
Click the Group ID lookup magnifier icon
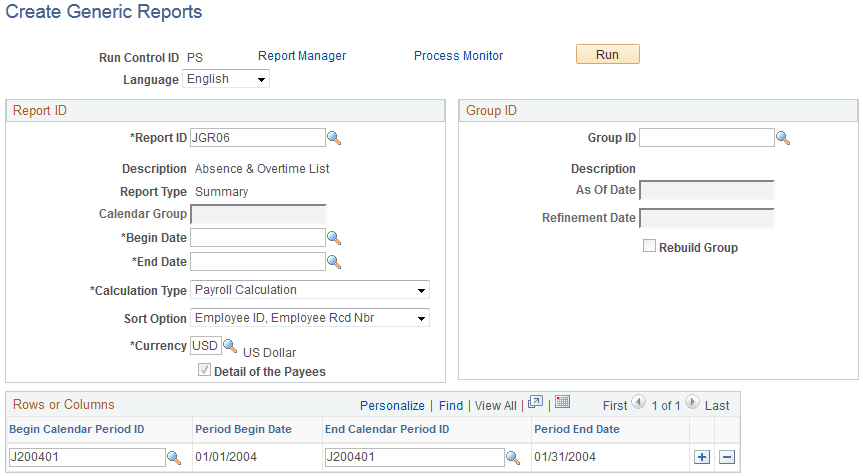[x=784, y=138]
